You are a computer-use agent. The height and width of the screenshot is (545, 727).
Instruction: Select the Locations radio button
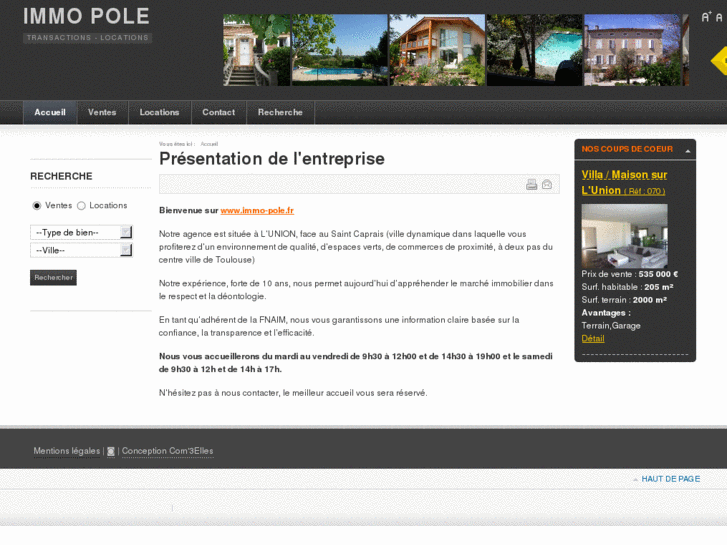(82, 205)
